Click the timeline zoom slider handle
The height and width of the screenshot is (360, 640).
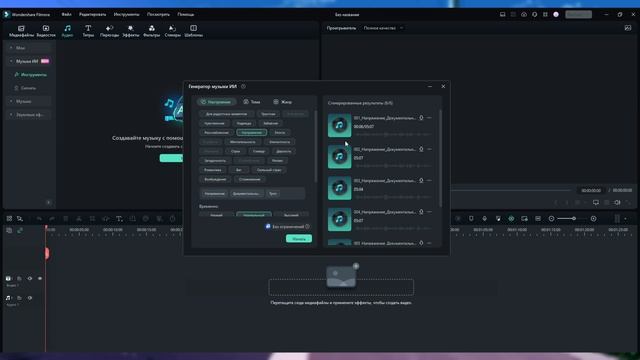click(x=573, y=219)
